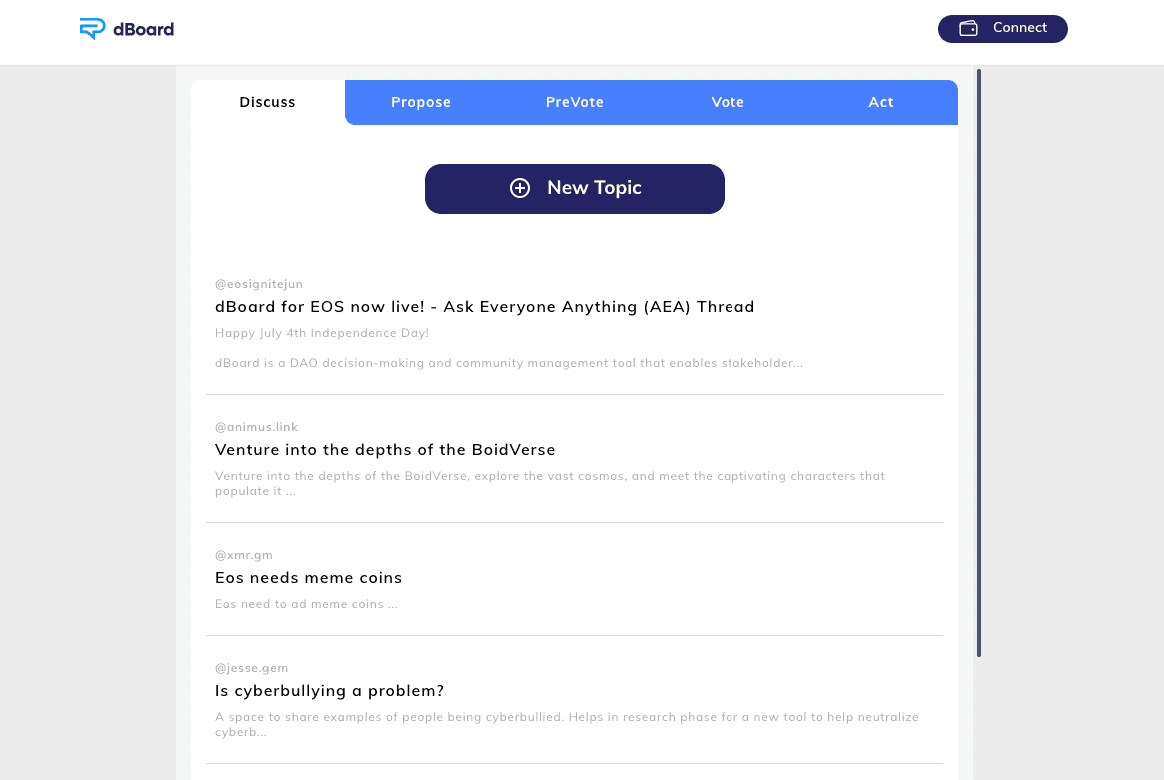Connect your wallet with Connect button

click(x=1002, y=29)
